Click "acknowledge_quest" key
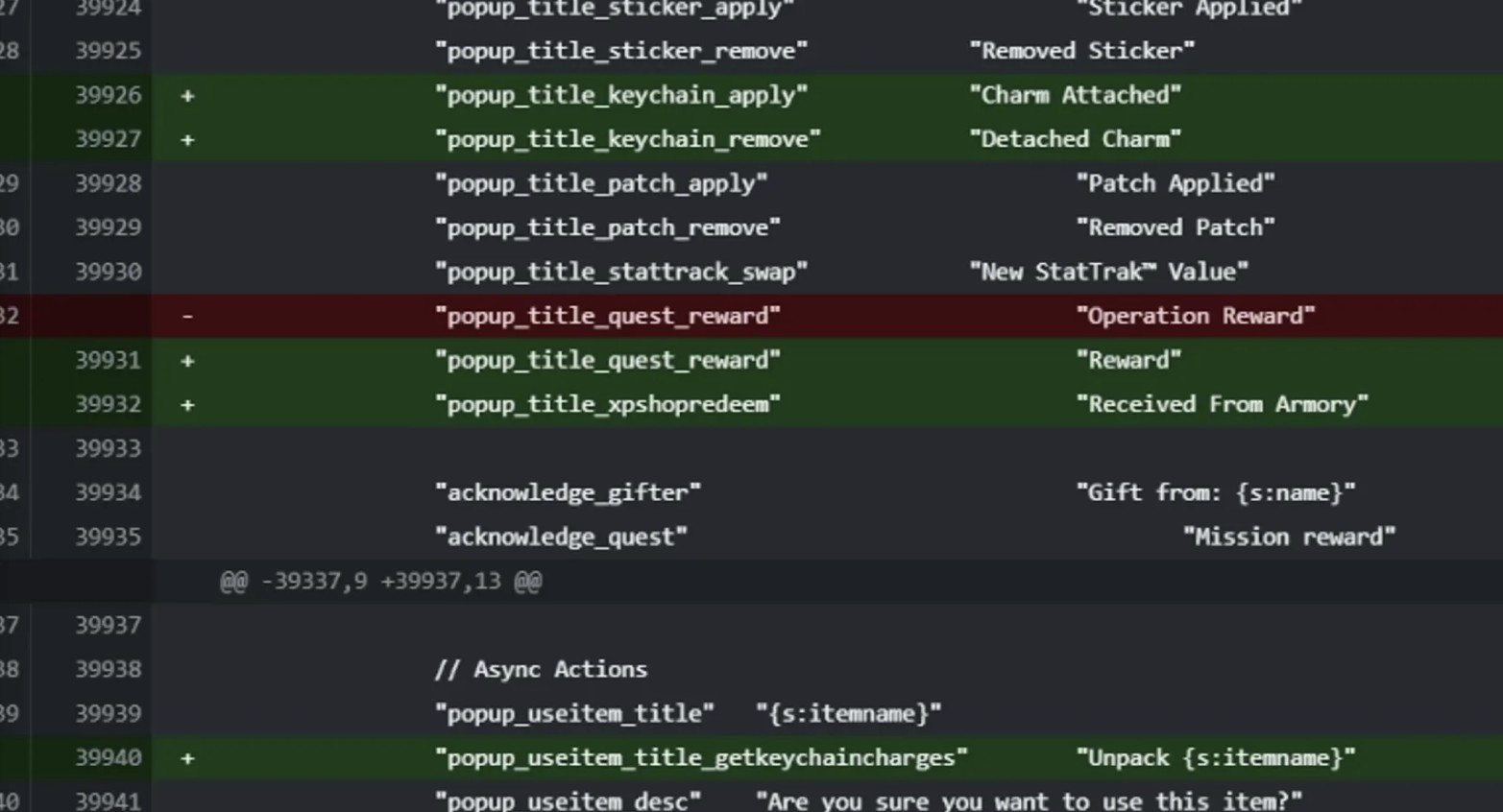Screen dimensions: 1503x812 [561, 537]
